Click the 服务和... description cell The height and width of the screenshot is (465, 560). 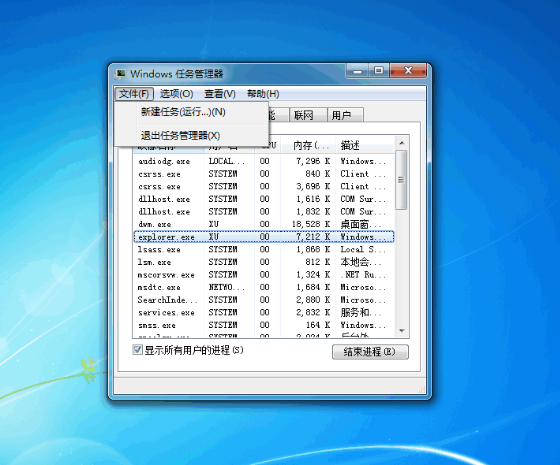pos(361,312)
